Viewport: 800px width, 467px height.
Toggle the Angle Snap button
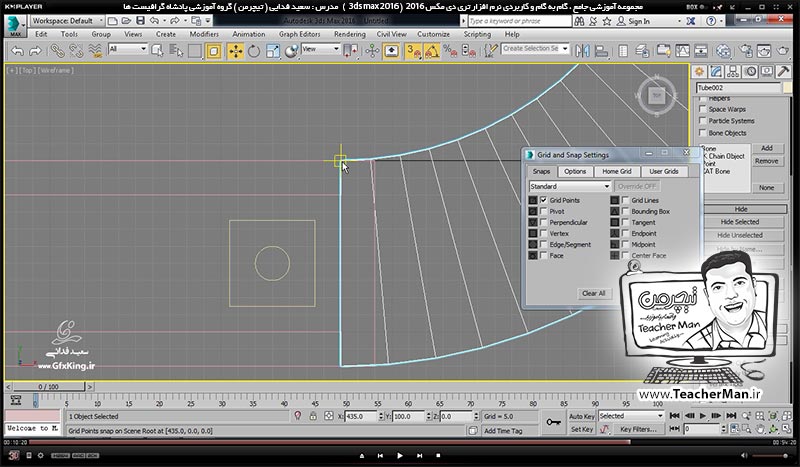pyautogui.click(x=432, y=51)
